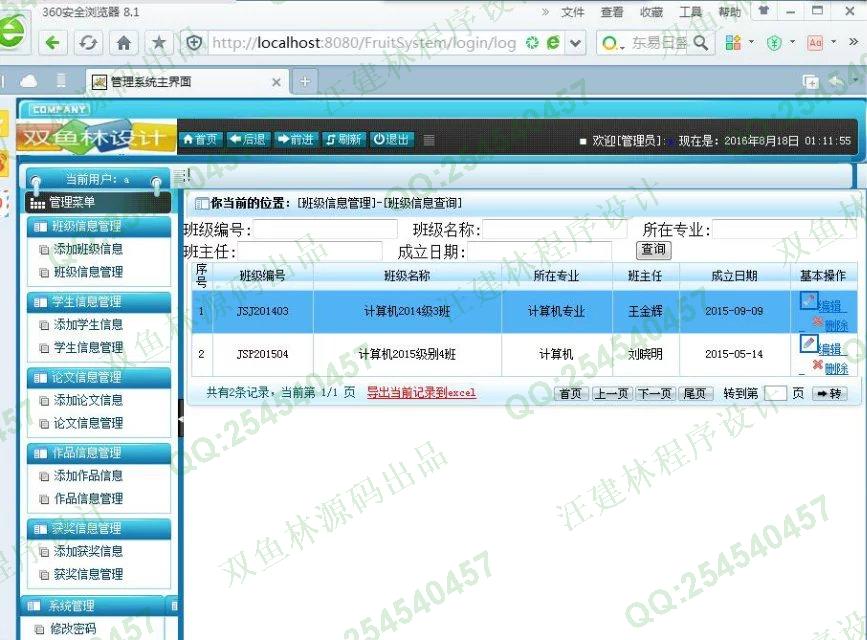Click 首页 home in the system navigation bar
Image resolution: width=867 pixels, height=640 pixels.
click(x=200, y=140)
